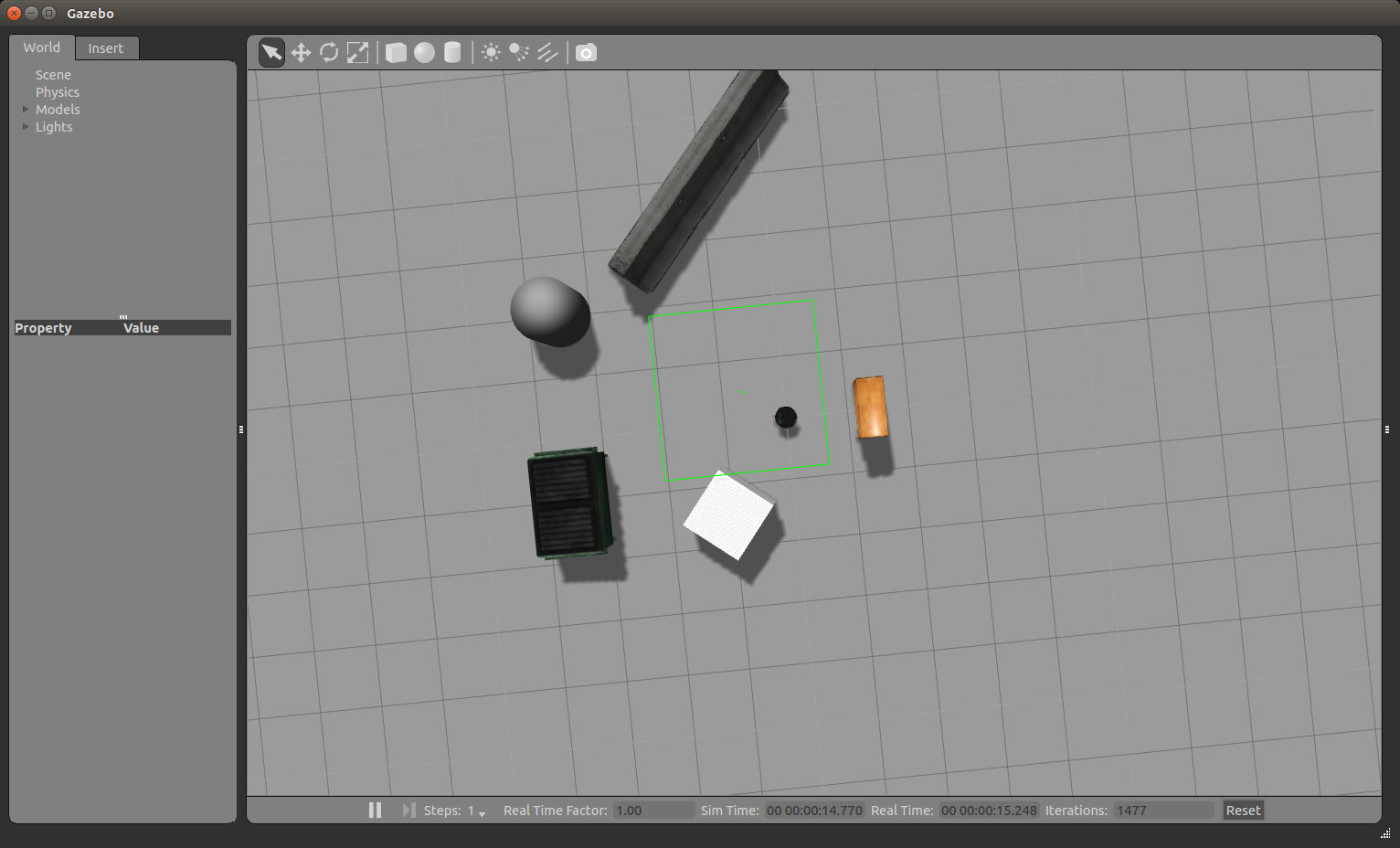Viewport: 1400px width, 848px height.
Task: Activate the translate mode tool
Action: click(x=301, y=52)
